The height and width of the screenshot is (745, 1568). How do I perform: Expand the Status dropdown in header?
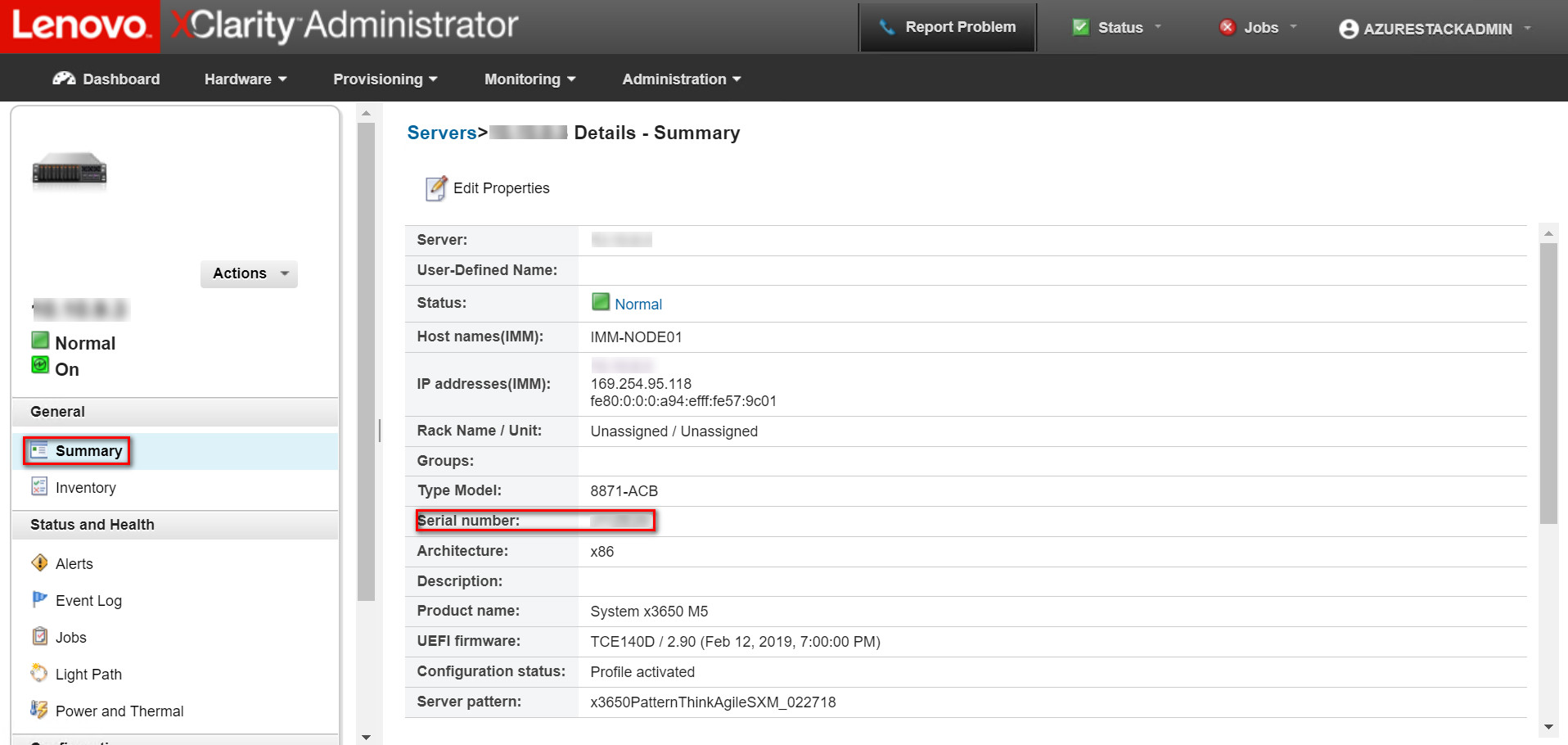pyautogui.click(x=1158, y=27)
